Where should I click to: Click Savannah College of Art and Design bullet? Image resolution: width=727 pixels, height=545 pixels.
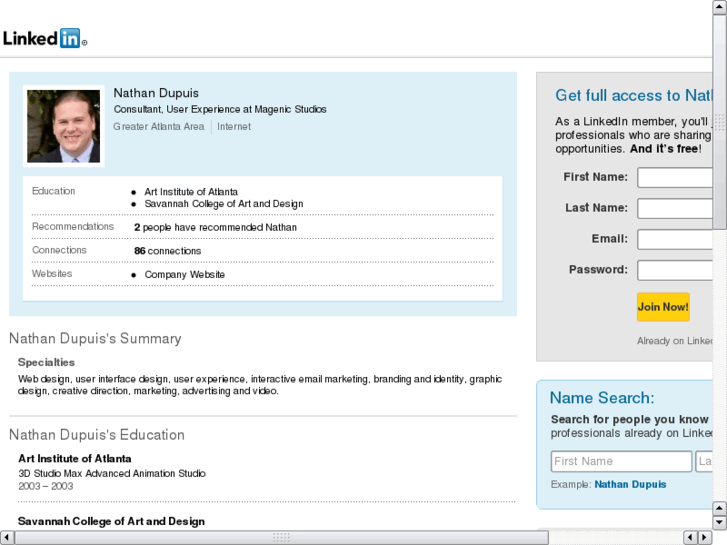pyautogui.click(x=223, y=204)
